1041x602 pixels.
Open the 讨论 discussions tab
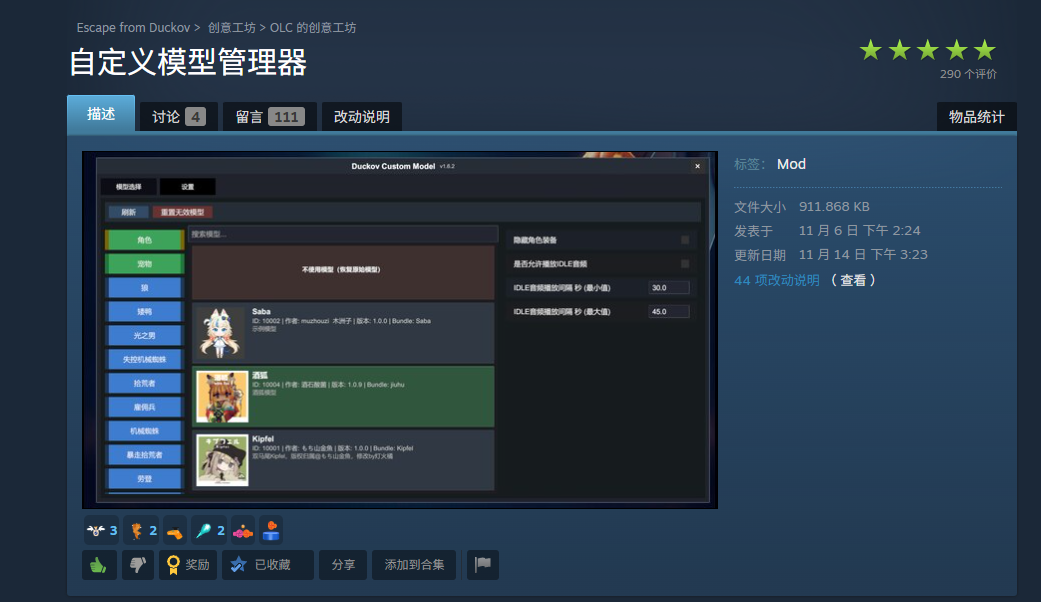(x=177, y=117)
